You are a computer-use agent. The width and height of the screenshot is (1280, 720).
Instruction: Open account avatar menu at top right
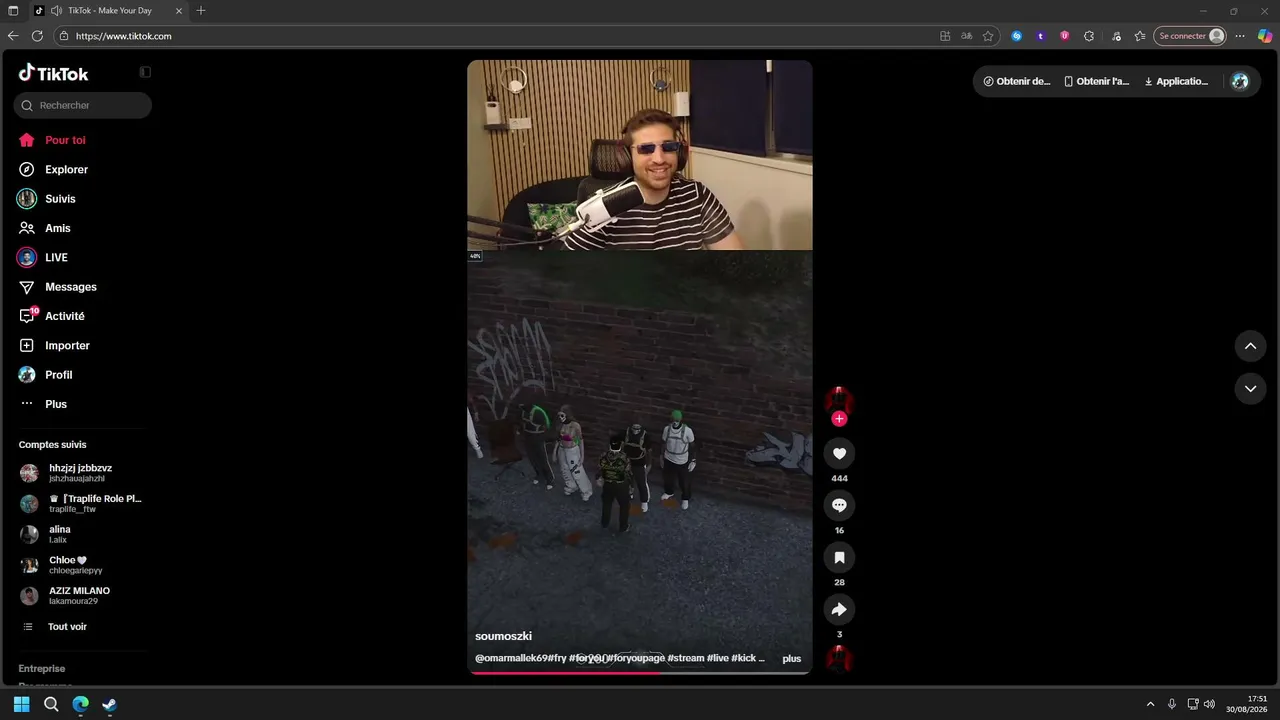(x=1240, y=82)
